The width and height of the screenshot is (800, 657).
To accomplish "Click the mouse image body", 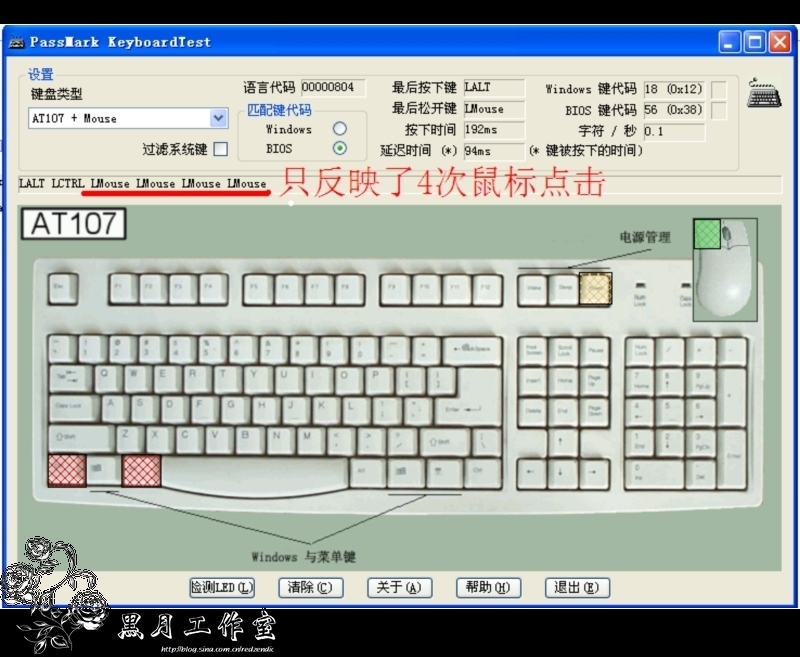I will 724,281.
